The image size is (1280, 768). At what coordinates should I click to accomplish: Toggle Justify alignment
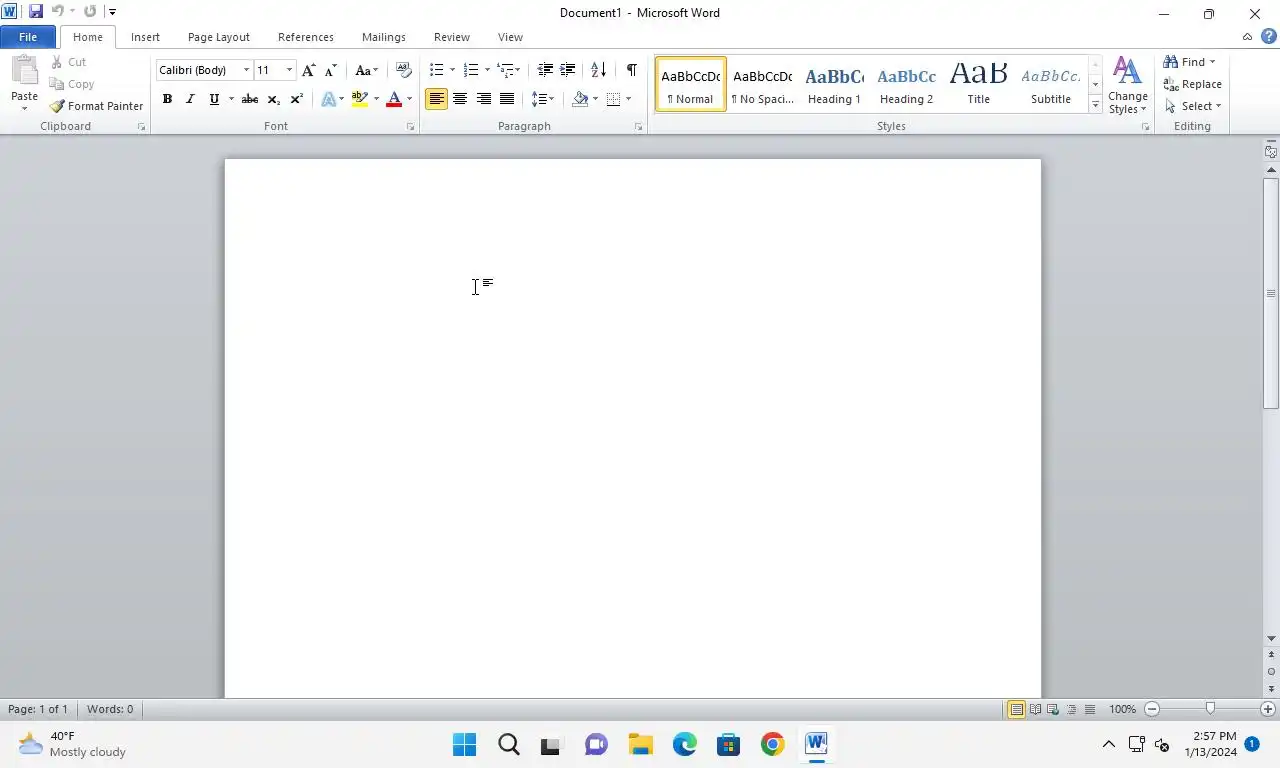click(507, 99)
